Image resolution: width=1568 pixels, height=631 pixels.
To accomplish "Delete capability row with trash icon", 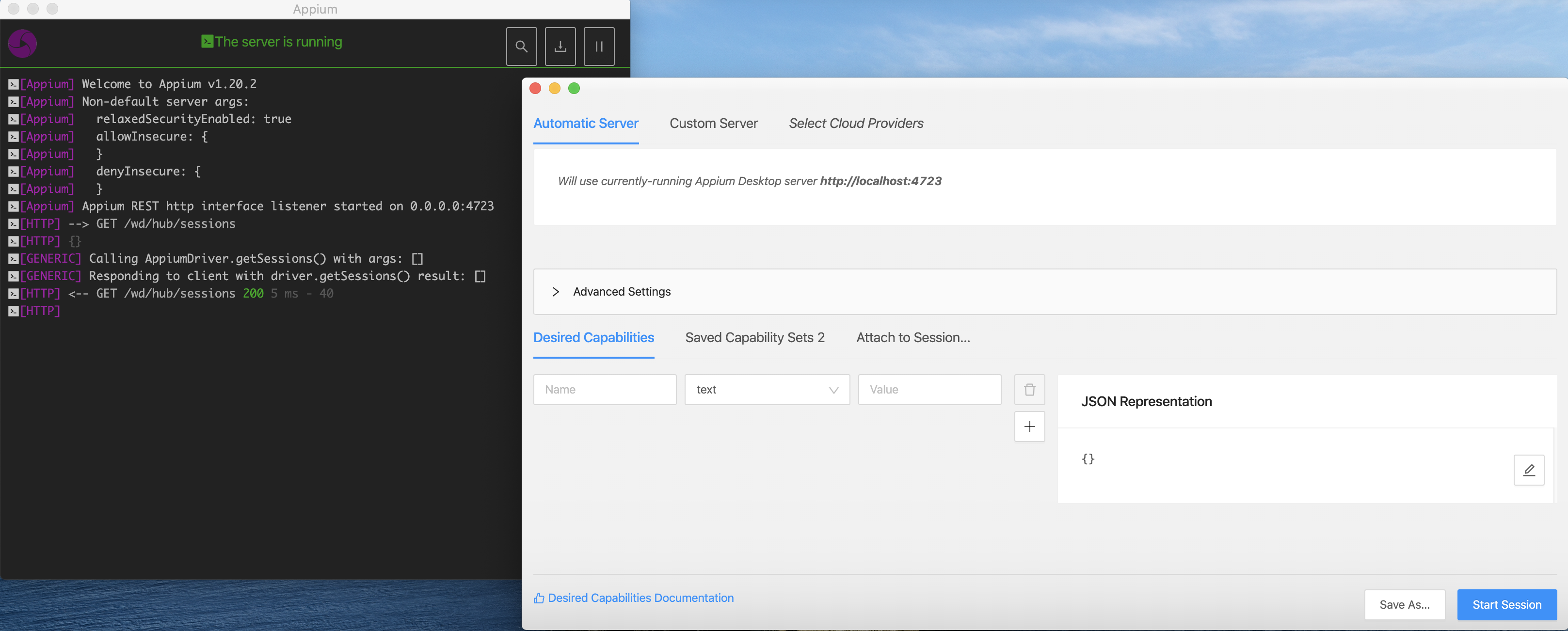I will pos(1029,390).
